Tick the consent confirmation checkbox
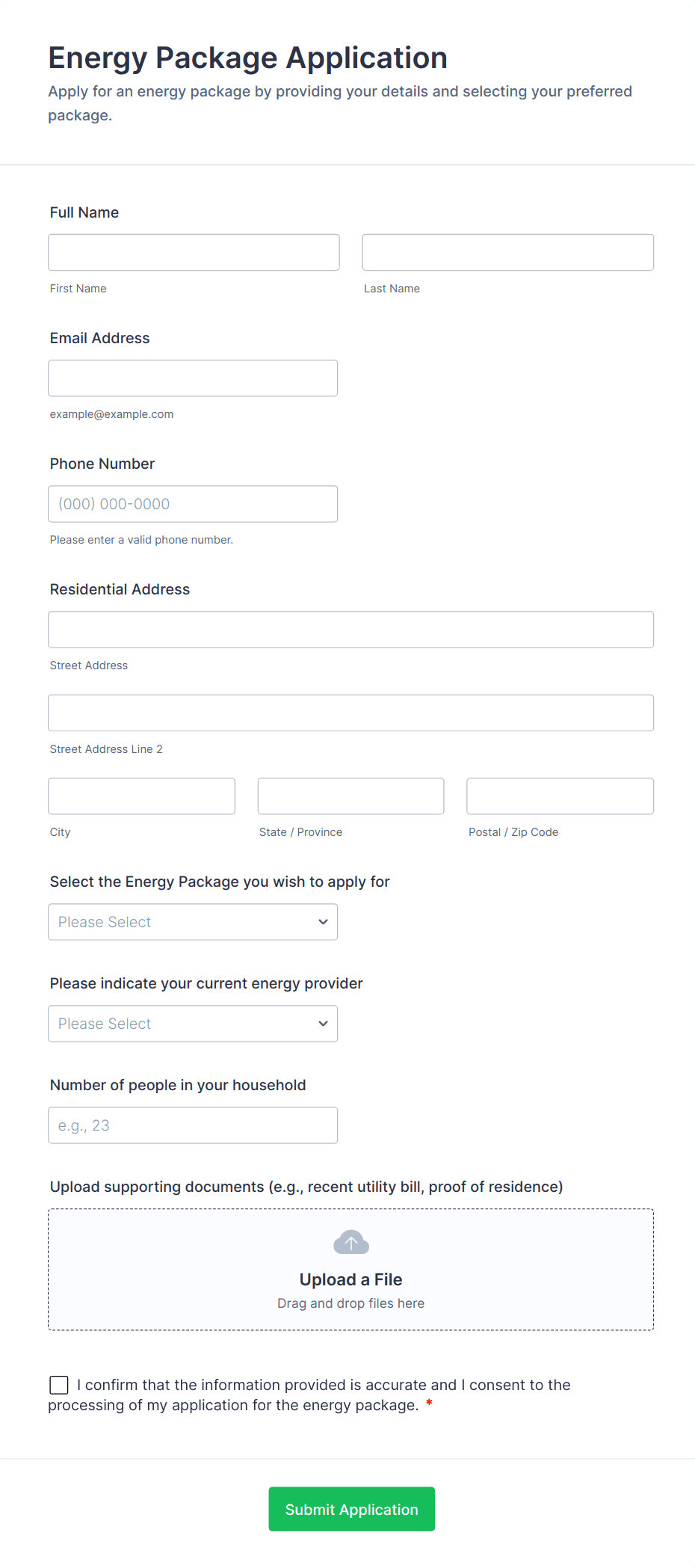 tap(59, 1385)
